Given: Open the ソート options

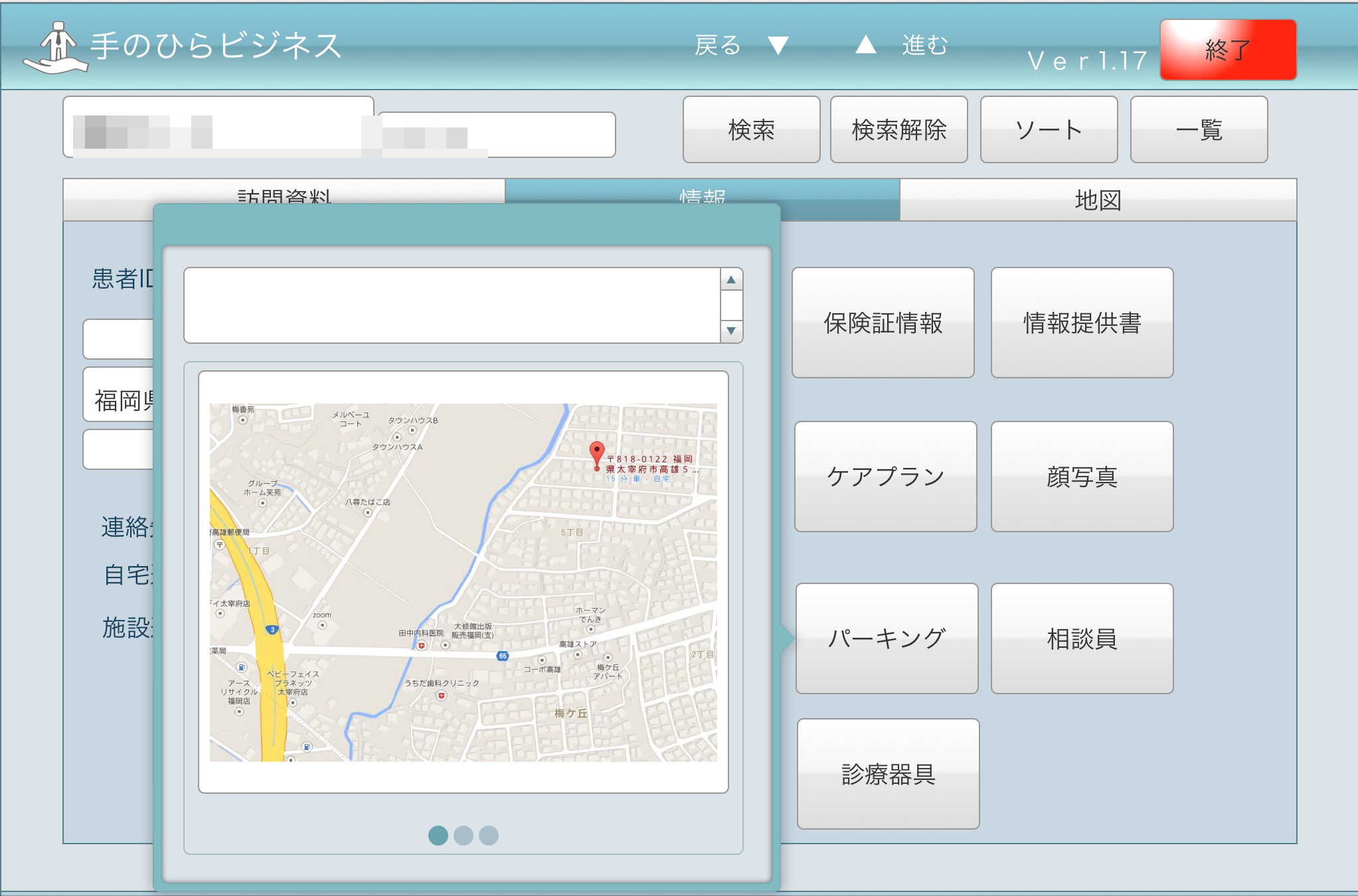Looking at the screenshot, I should pos(1049,130).
